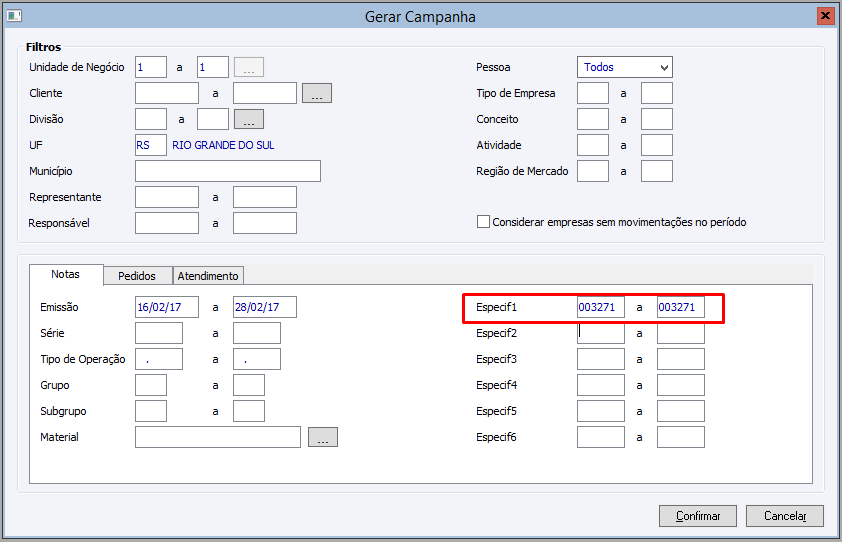Click the second Unidade de Negócio field
842x542 pixels.
(x=213, y=67)
